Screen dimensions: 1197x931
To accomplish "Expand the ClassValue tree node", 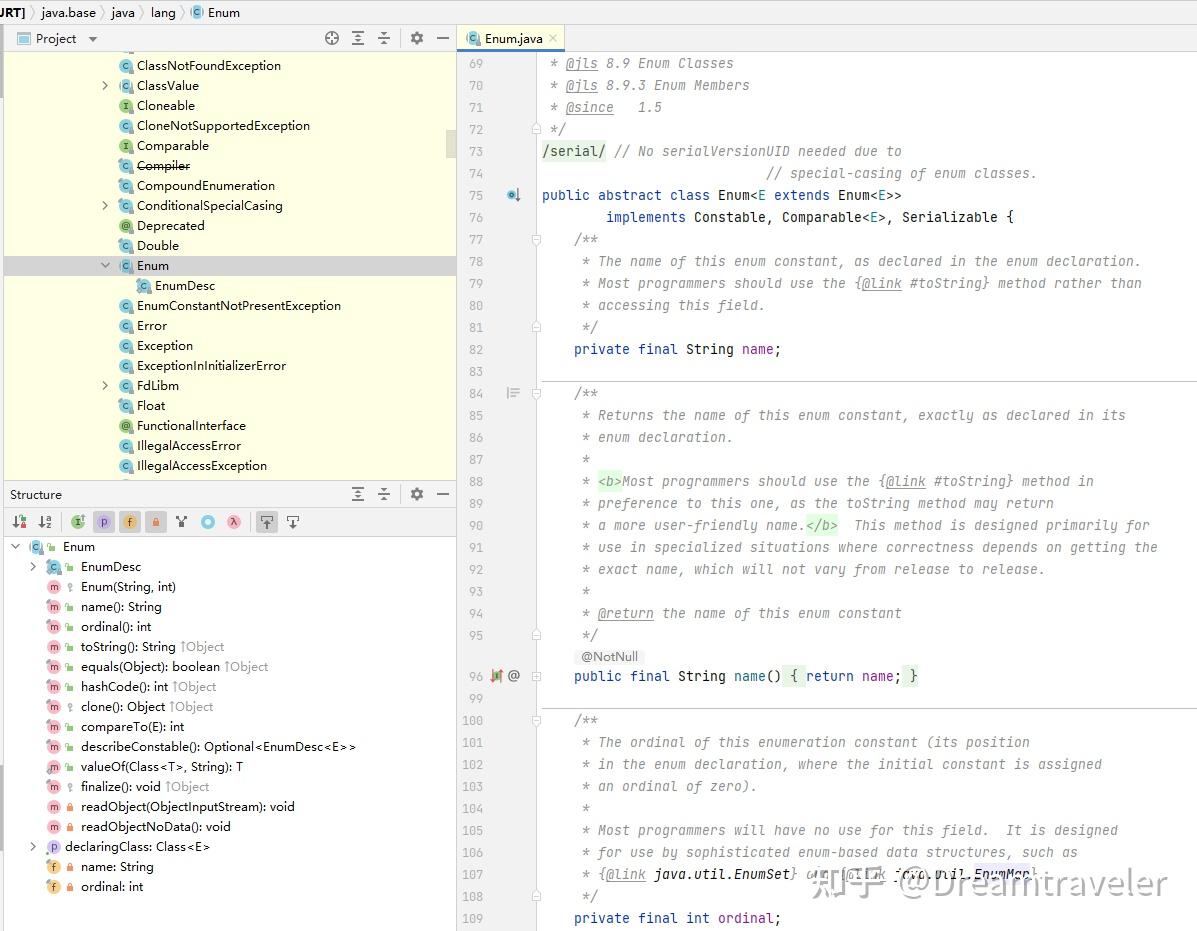I will tap(105, 86).
